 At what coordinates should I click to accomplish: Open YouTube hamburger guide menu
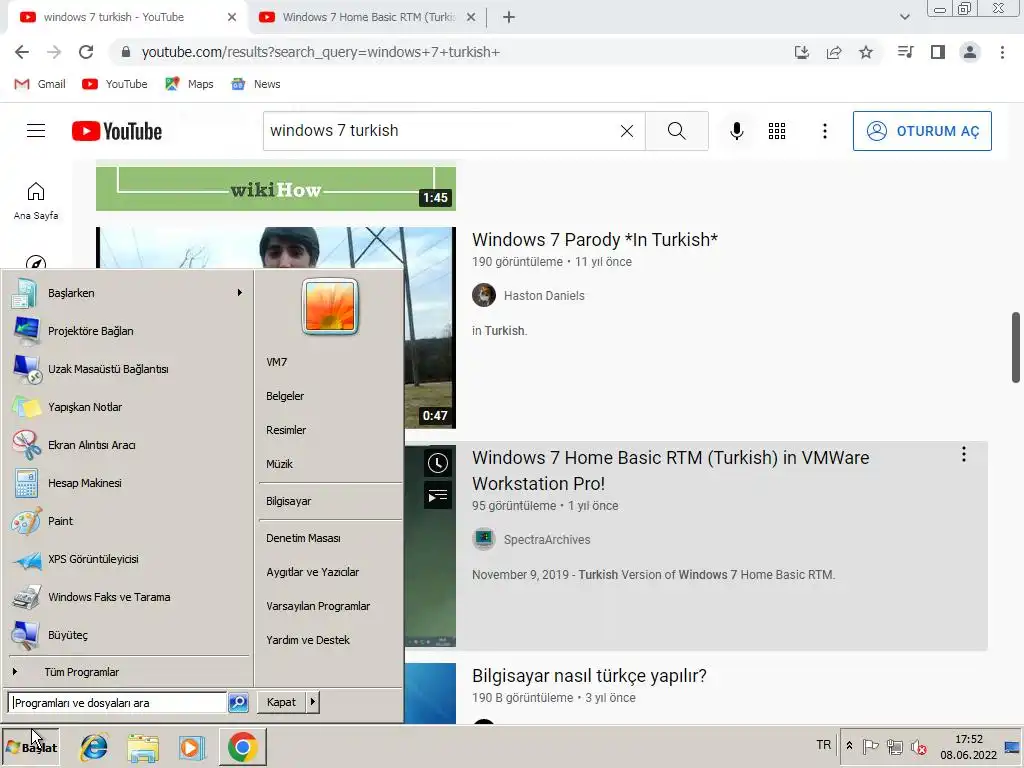pos(36,131)
